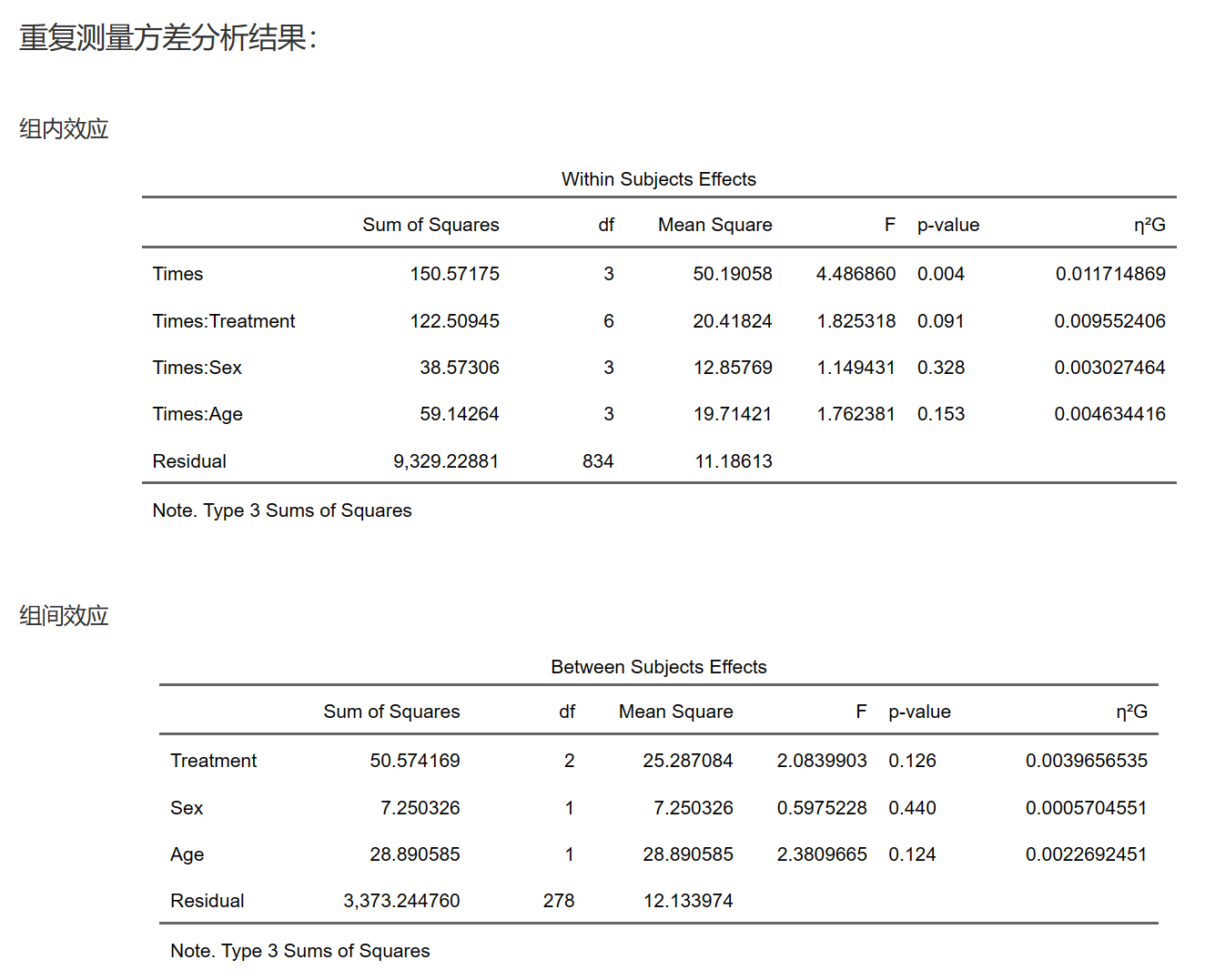The width and height of the screenshot is (1205, 980).
Task: Select the η²G value 0.0005704551
Action: (1086, 808)
